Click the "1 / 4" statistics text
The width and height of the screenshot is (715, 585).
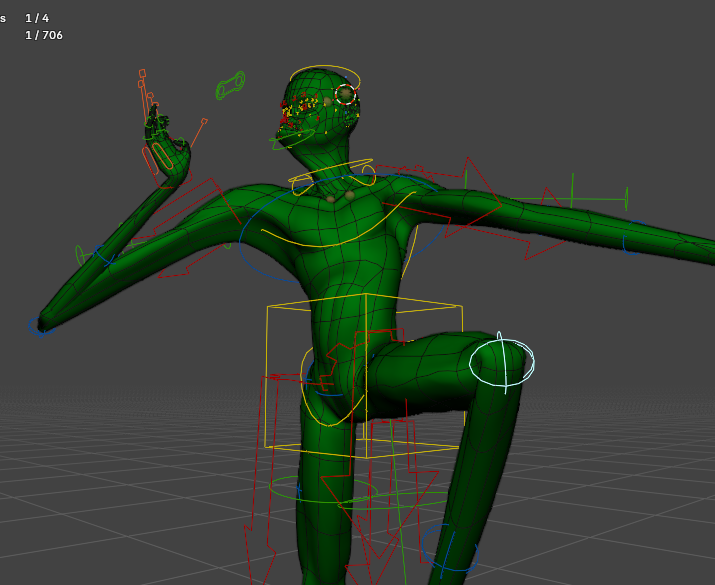point(37,18)
